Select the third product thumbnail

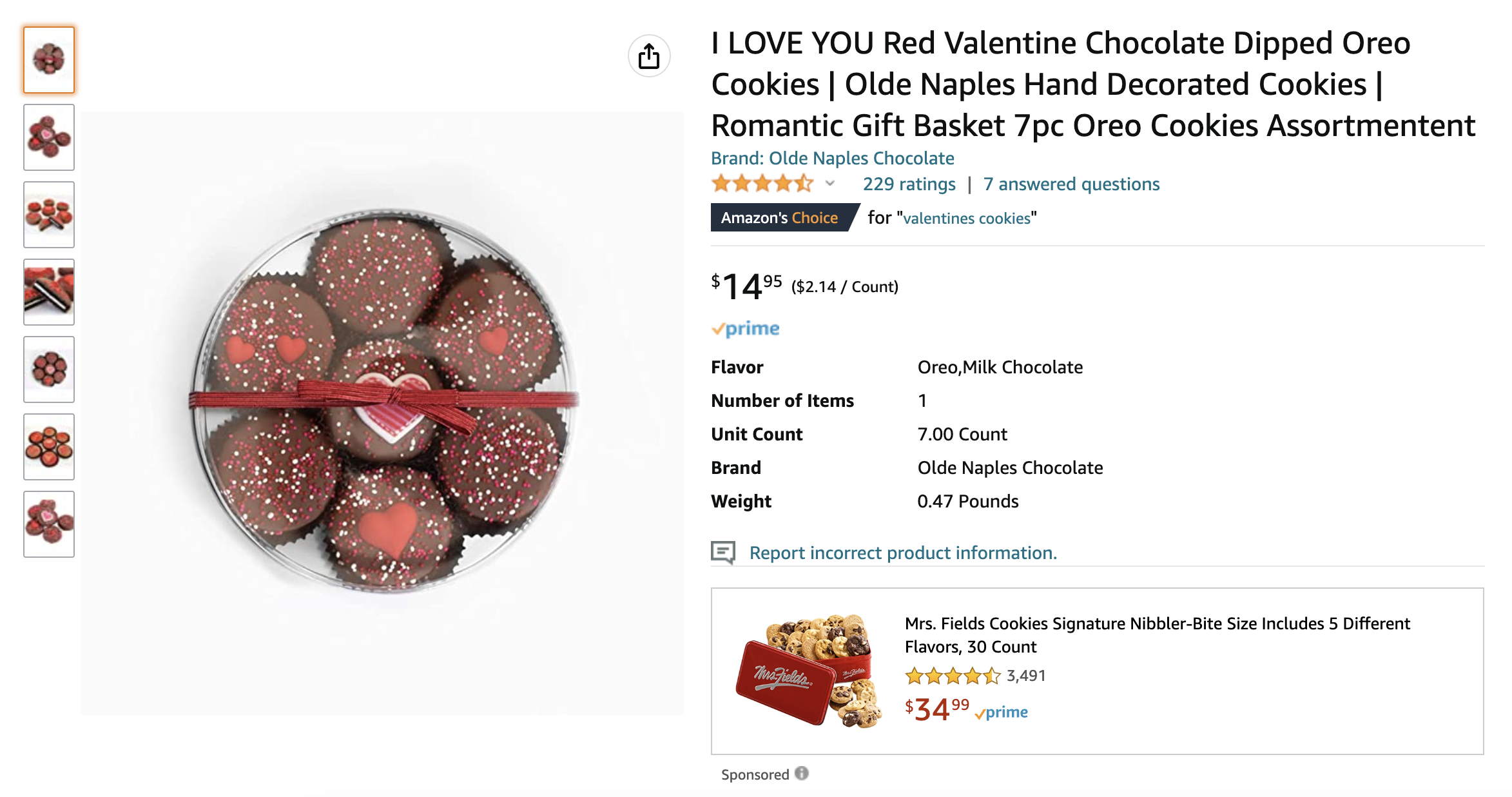(49, 215)
